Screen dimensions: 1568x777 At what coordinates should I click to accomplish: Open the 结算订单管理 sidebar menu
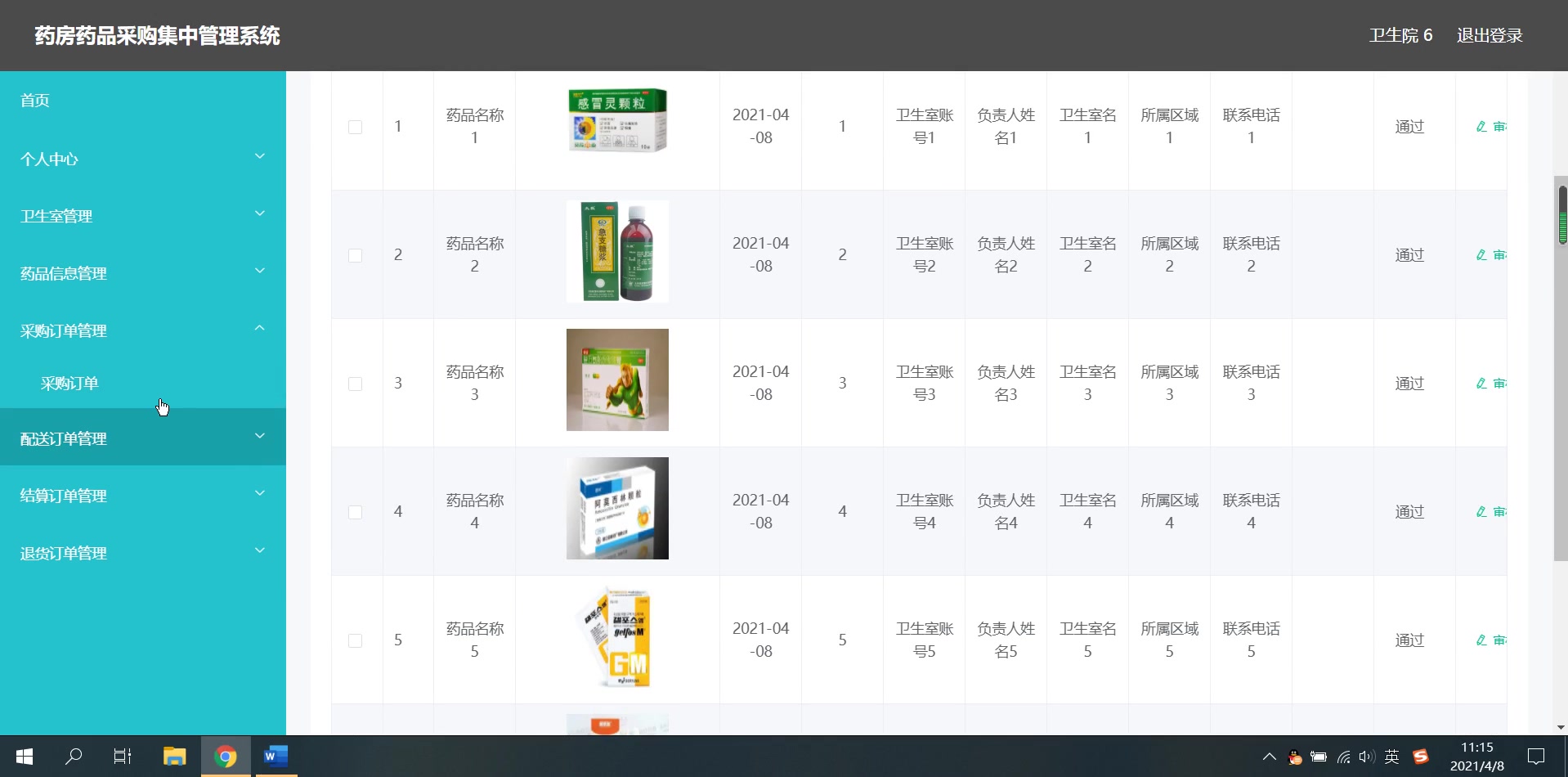coord(143,496)
